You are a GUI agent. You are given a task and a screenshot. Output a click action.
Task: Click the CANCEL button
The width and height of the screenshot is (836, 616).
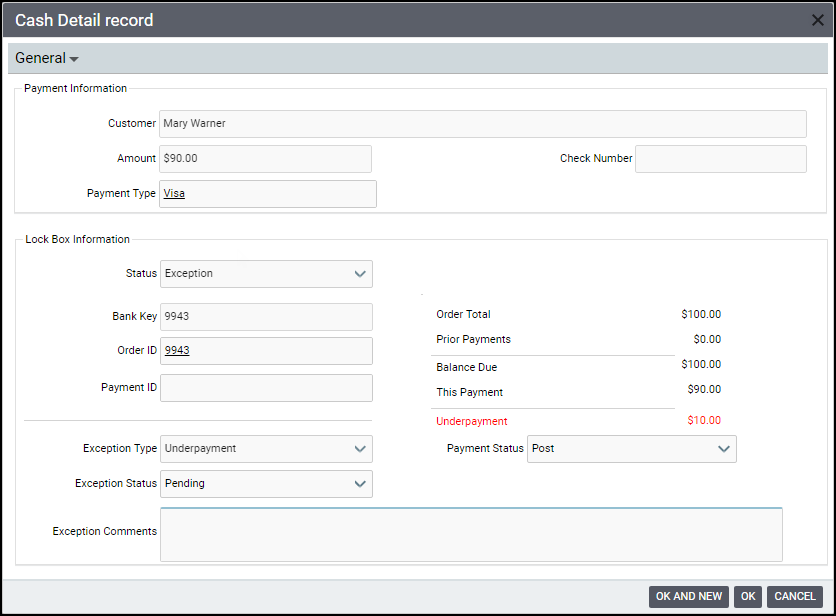point(794,596)
